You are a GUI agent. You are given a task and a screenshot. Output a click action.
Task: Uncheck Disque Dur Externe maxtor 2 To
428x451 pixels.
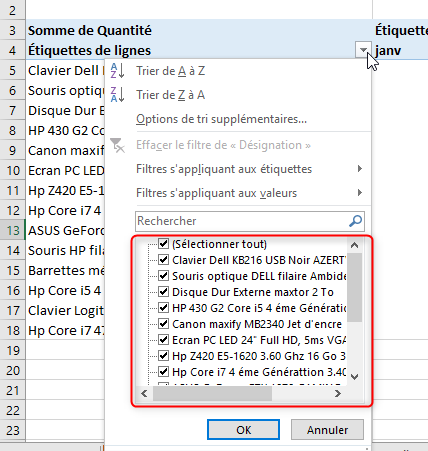[163, 292]
